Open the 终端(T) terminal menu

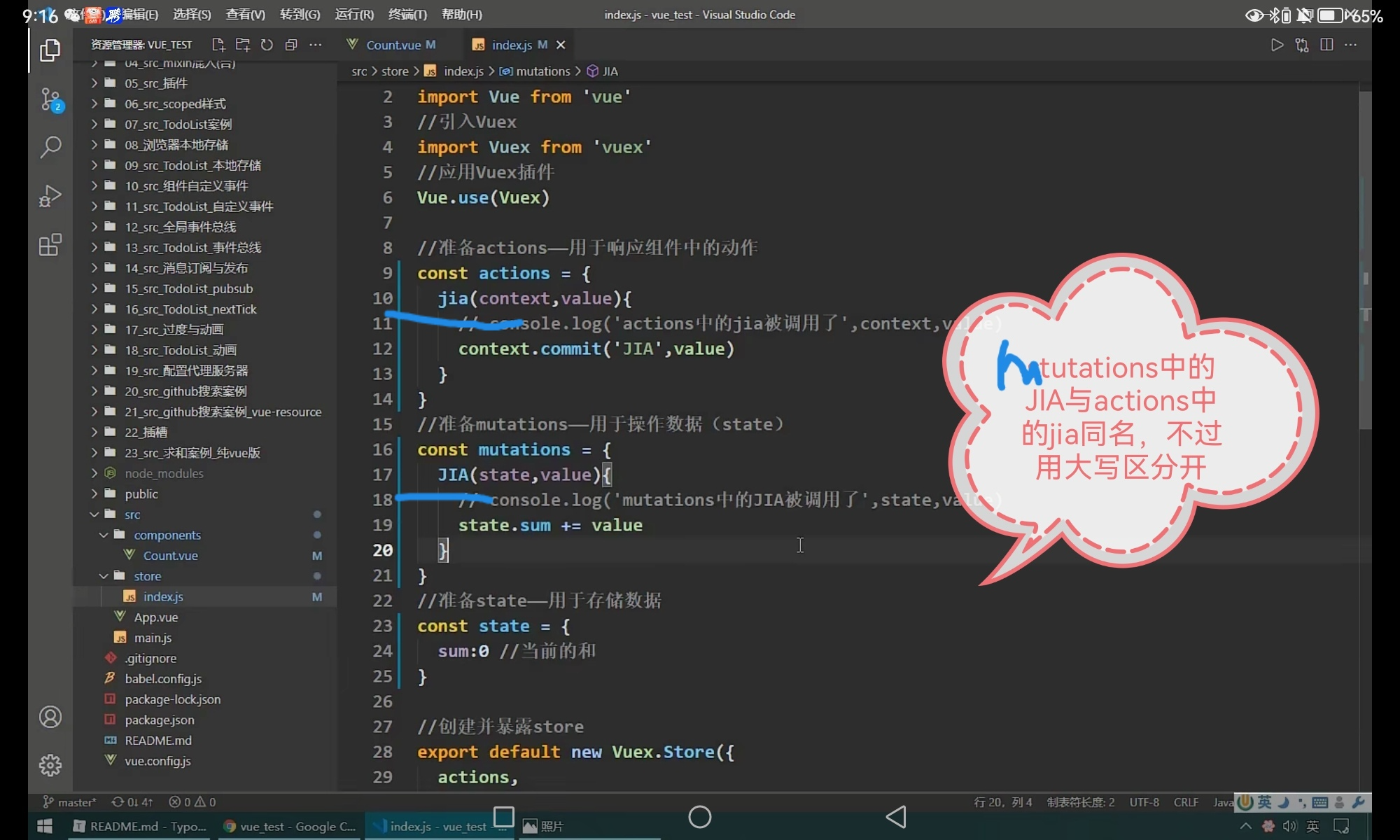click(407, 14)
